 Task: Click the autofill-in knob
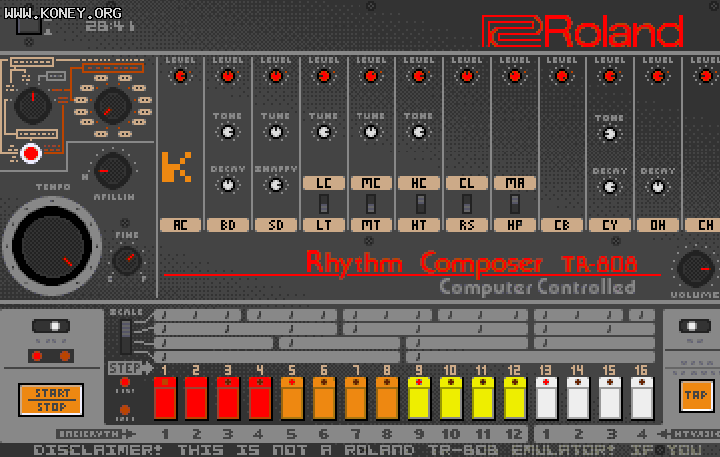(x=112, y=171)
